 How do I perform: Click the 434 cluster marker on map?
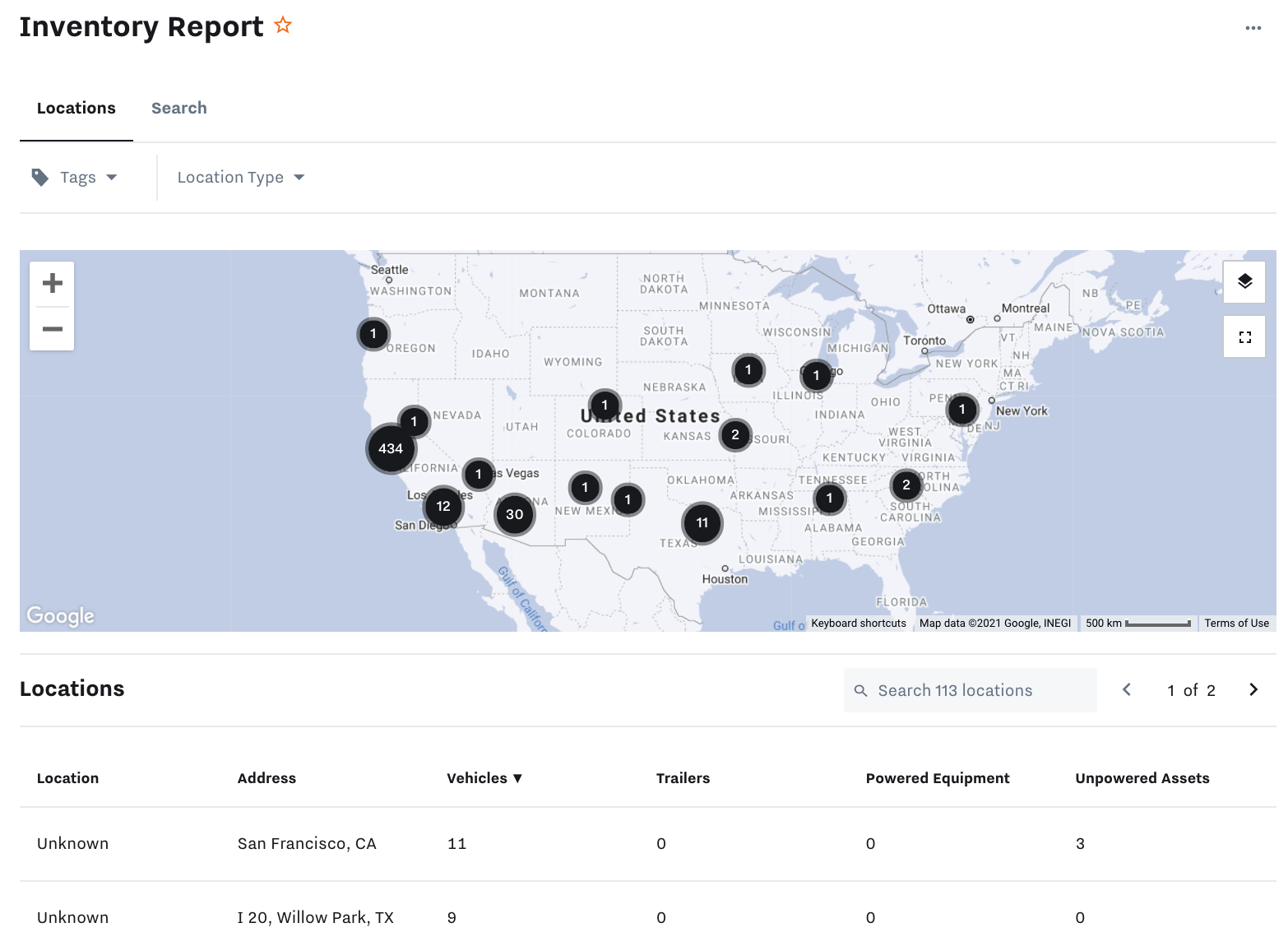[x=391, y=449]
